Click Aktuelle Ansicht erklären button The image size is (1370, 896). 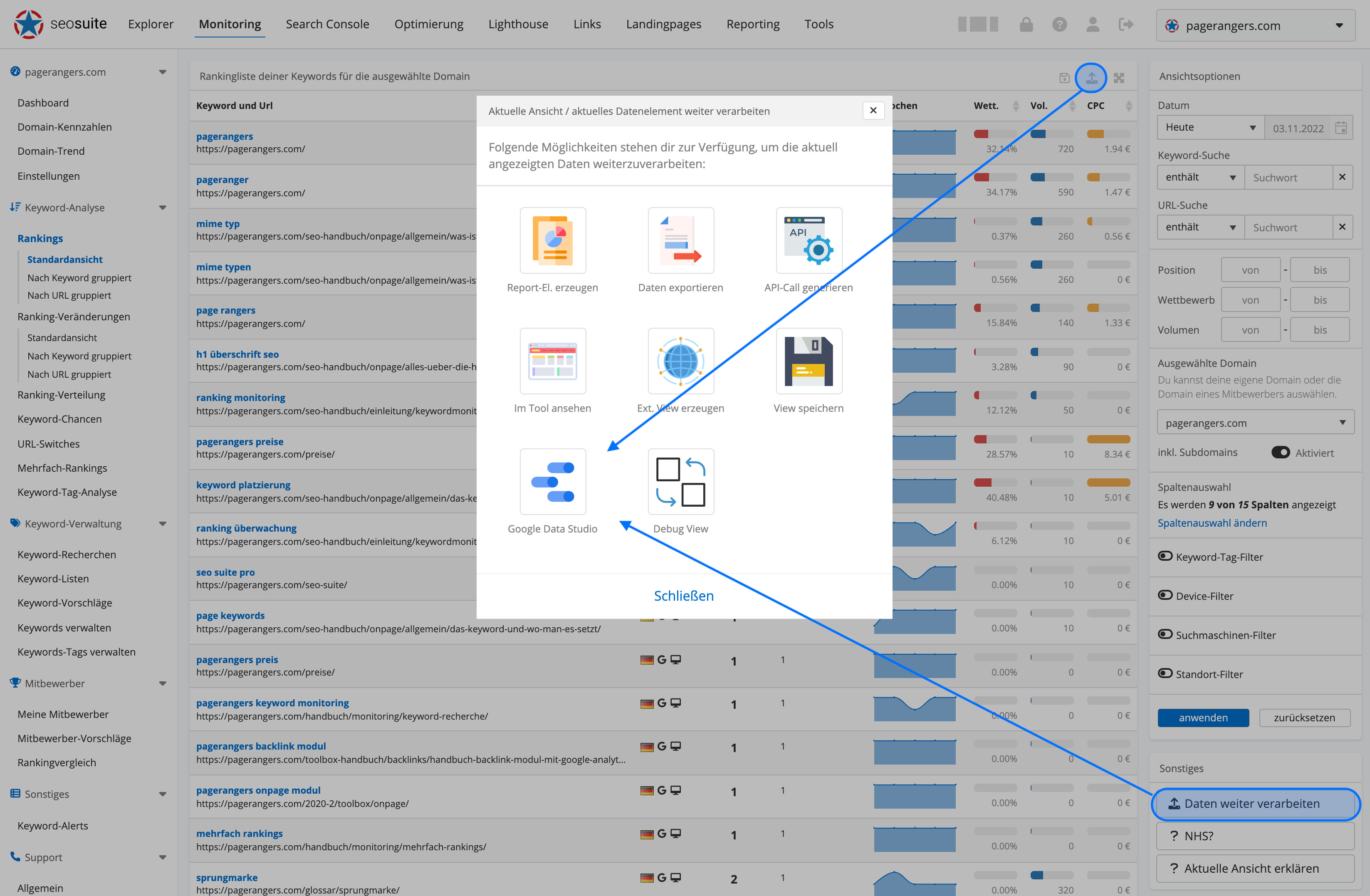point(1256,869)
